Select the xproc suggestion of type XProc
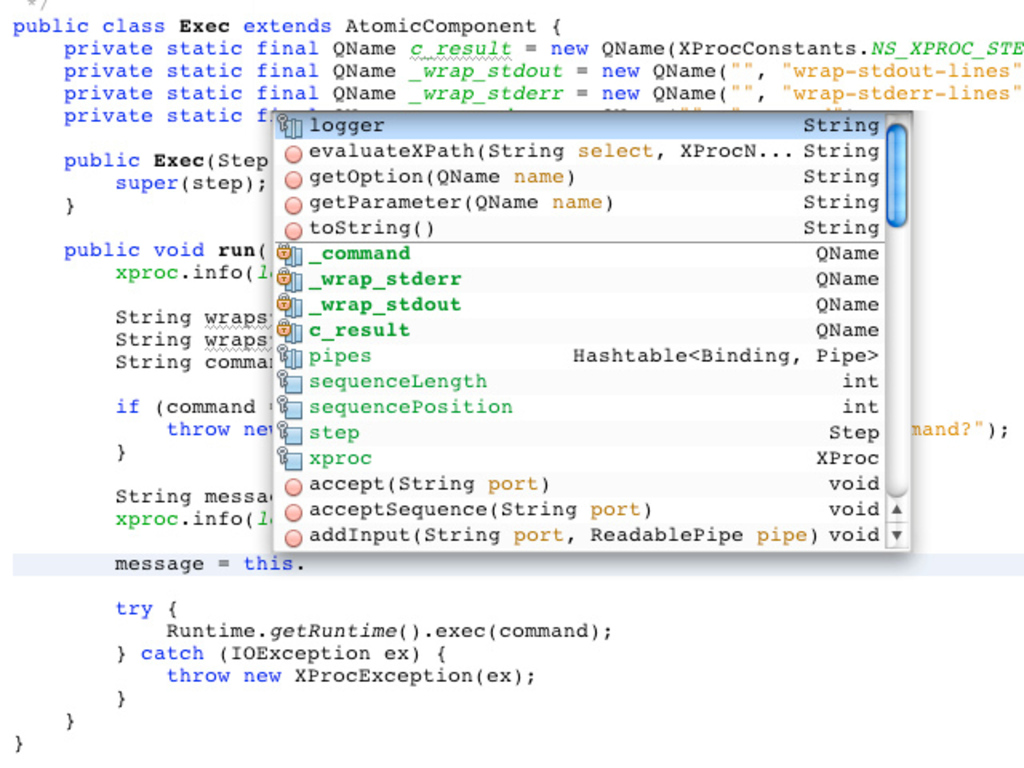1024x768 pixels. coord(579,458)
